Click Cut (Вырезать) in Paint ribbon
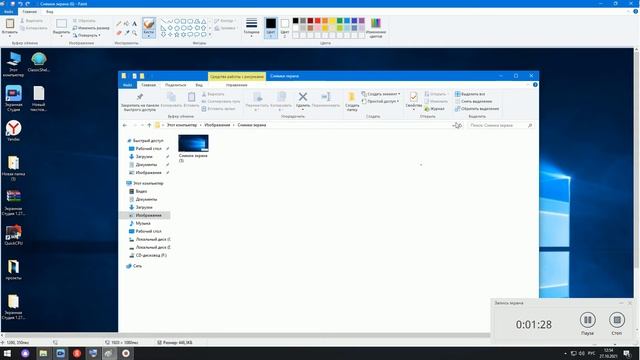The image size is (640, 360). coord(31,20)
